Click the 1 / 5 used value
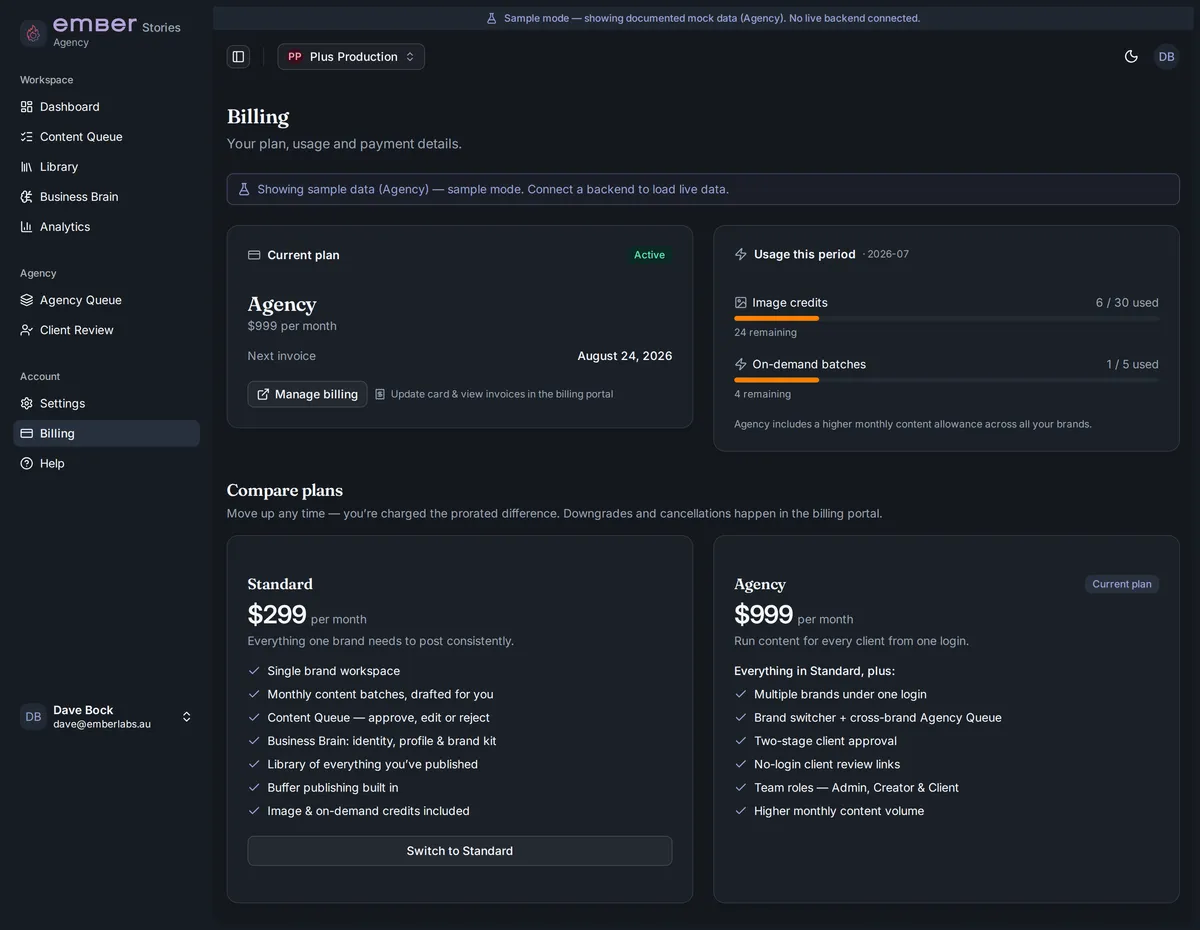The image size is (1200, 930). pos(1132,365)
